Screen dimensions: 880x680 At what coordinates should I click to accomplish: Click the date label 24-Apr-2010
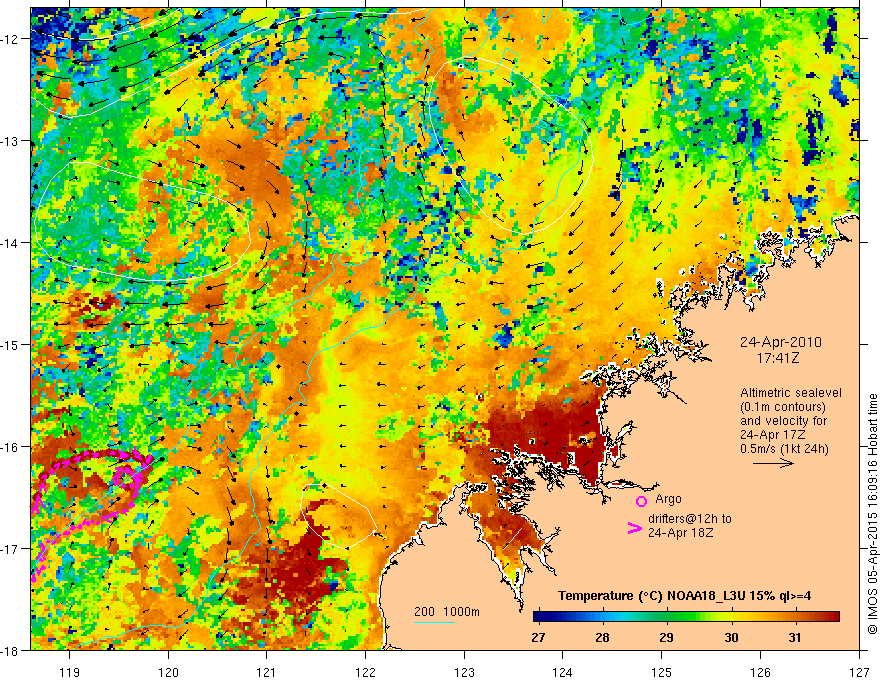point(781,342)
